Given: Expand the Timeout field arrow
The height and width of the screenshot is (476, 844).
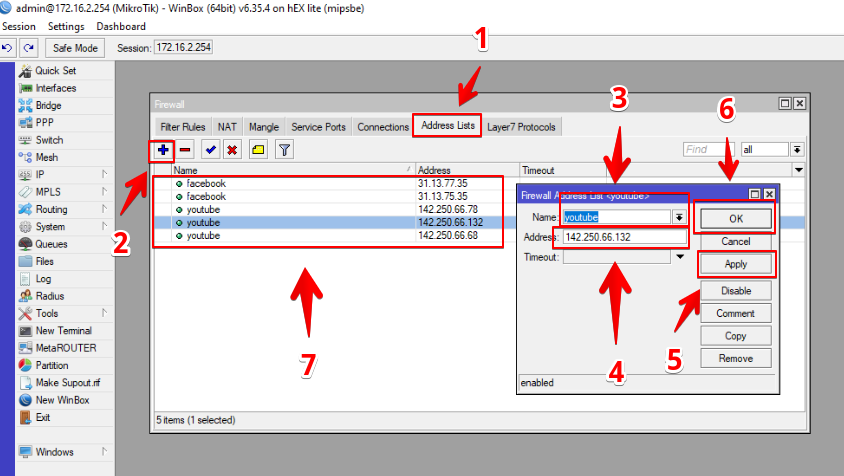Looking at the screenshot, I should (x=680, y=257).
